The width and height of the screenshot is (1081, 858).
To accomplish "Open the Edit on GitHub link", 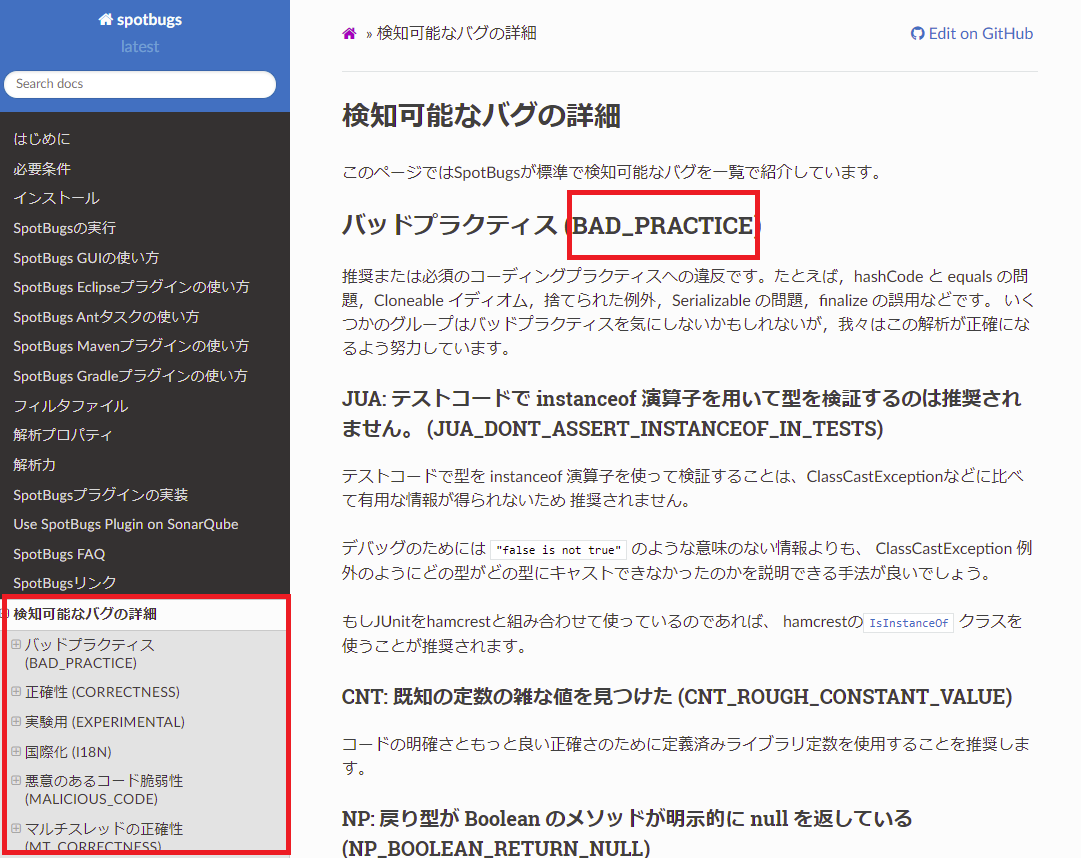I will (972, 33).
